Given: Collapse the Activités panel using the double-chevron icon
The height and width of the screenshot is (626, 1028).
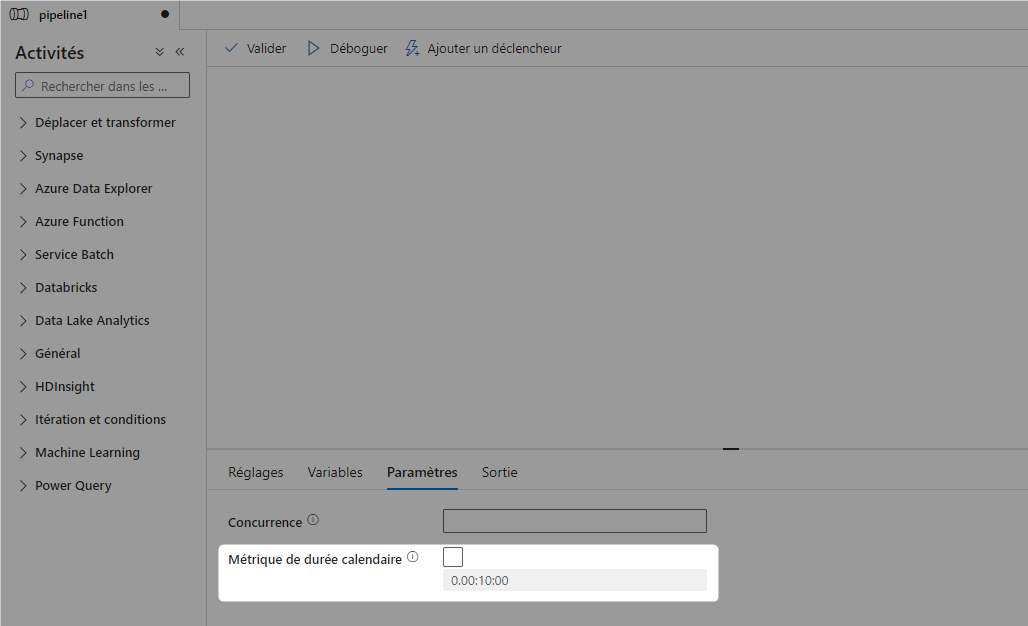Looking at the screenshot, I should tap(179, 51).
